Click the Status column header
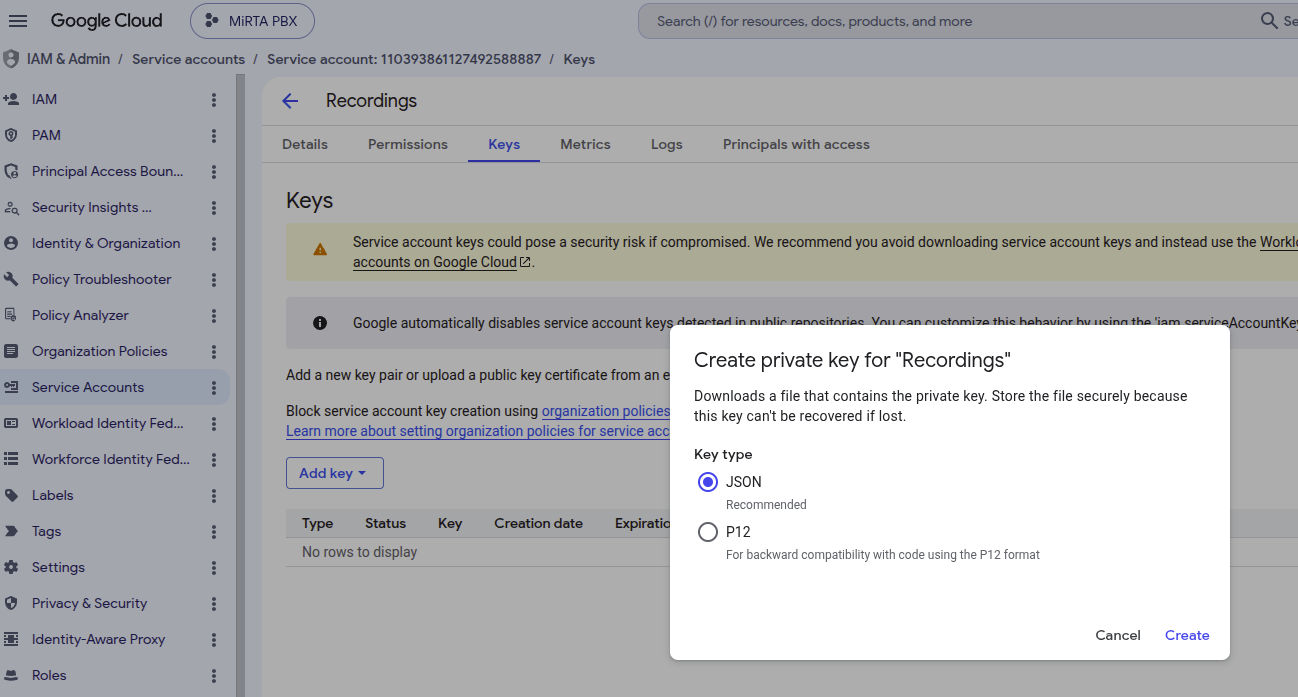The height and width of the screenshot is (697, 1298). [385, 523]
